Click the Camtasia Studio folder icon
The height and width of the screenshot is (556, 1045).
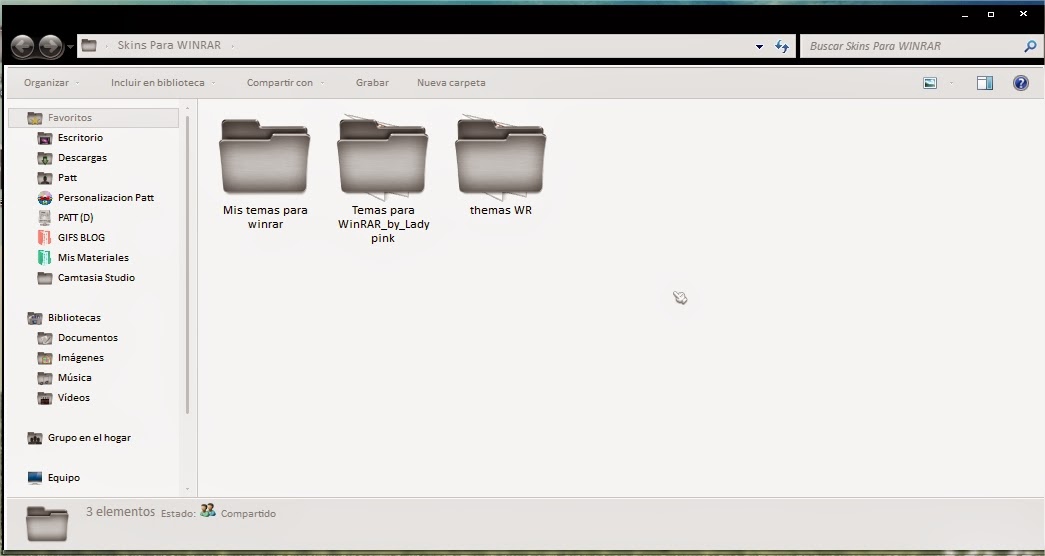point(45,278)
